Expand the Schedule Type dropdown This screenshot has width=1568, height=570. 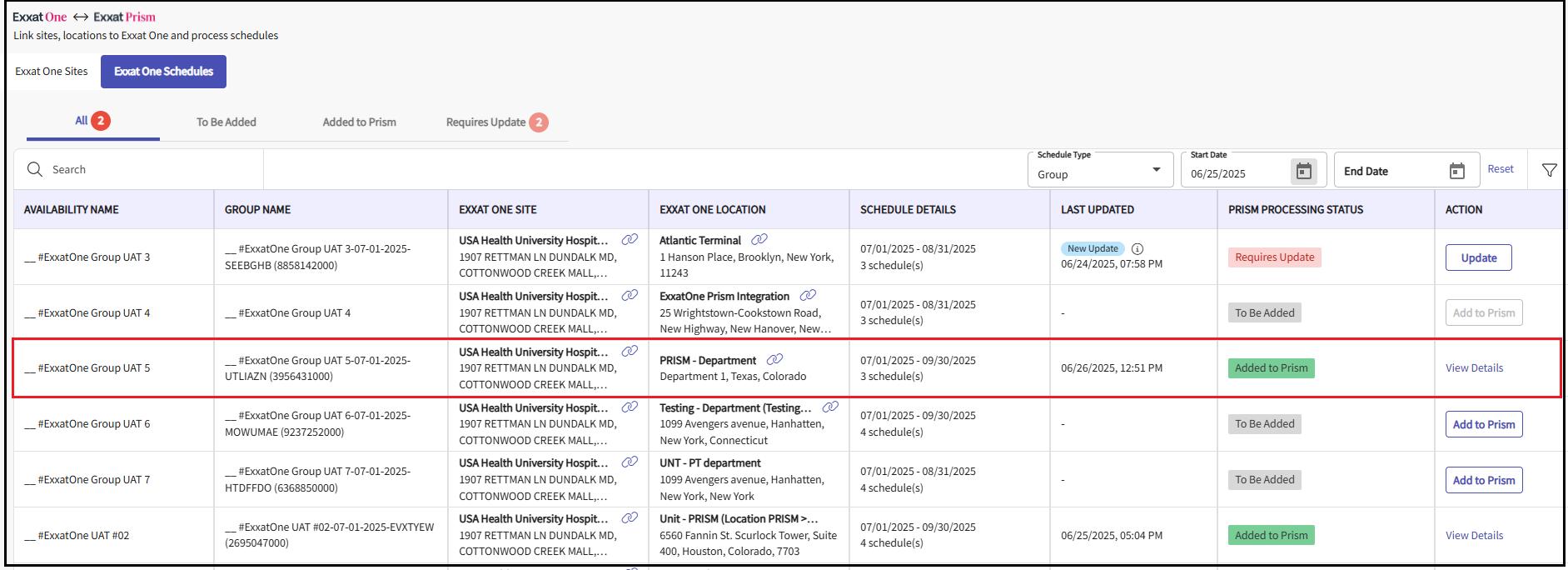click(1156, 170)
